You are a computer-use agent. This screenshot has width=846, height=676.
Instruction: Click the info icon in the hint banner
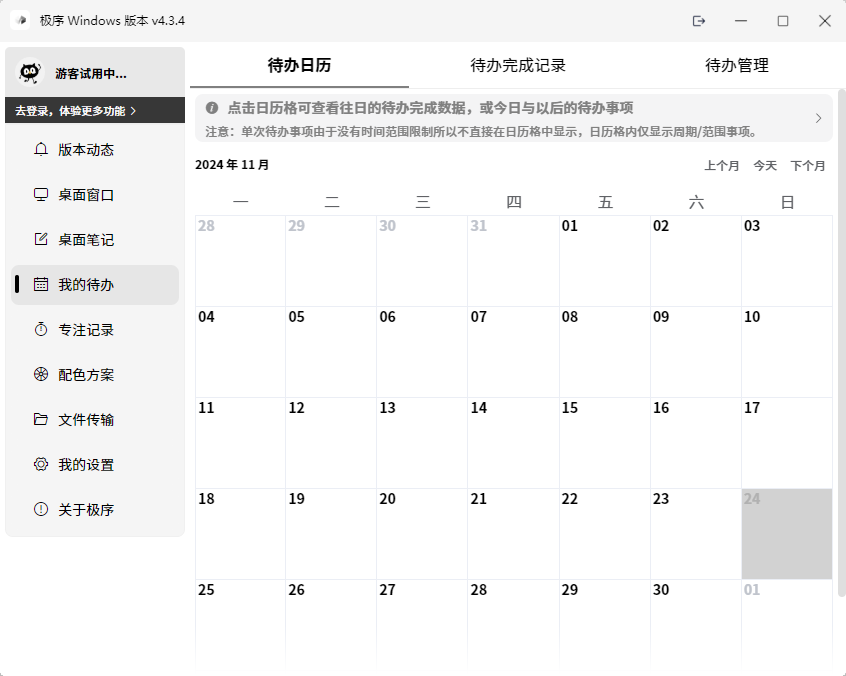pos(212,108)
